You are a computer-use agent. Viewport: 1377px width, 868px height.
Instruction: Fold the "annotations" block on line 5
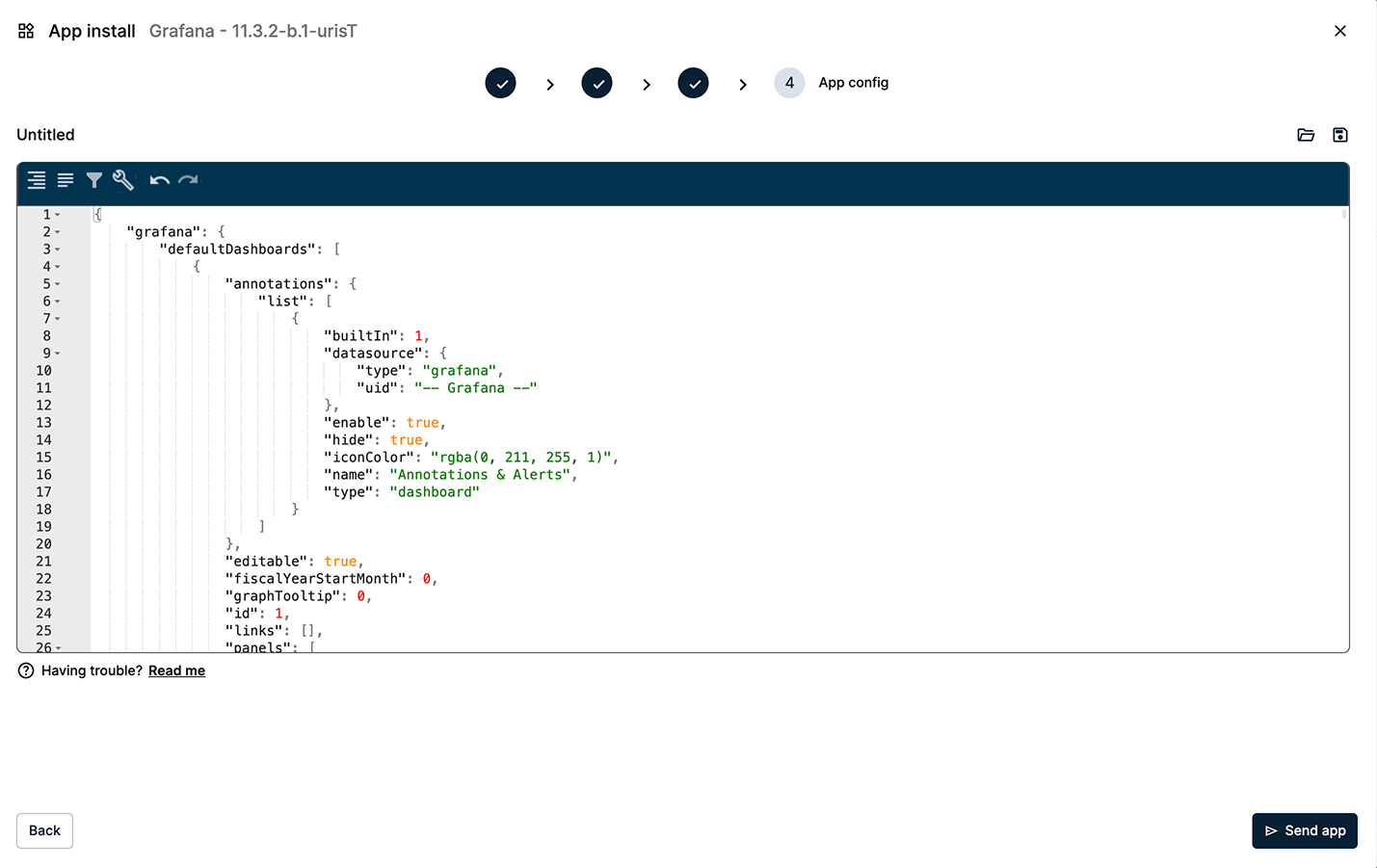[x=58, y=284]
